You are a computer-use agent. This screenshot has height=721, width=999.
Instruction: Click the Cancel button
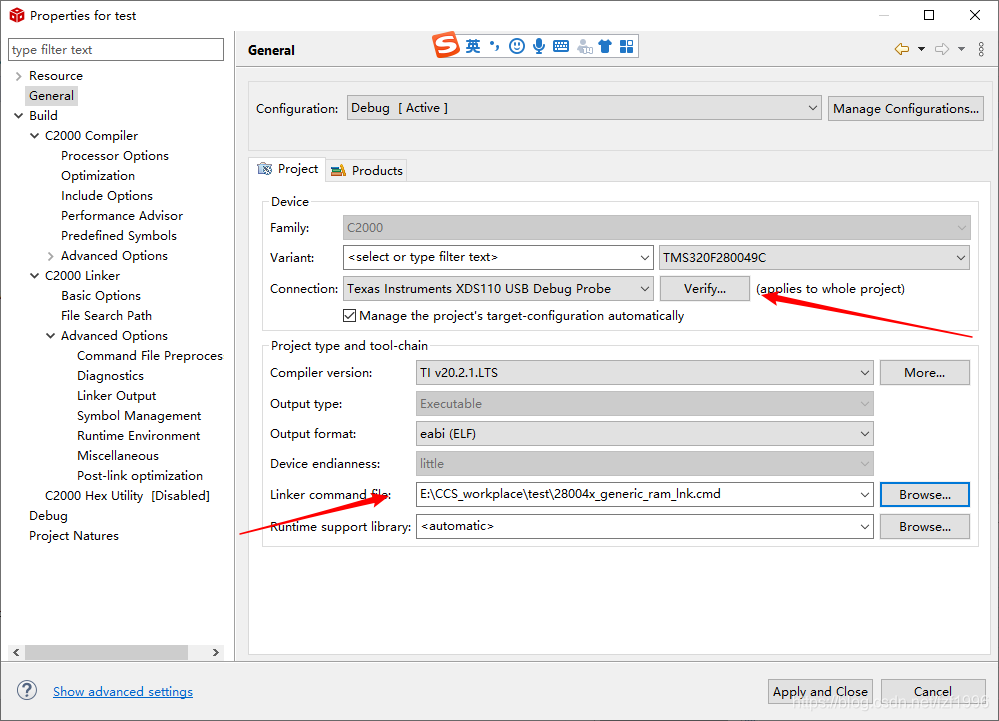pos(933,692)
